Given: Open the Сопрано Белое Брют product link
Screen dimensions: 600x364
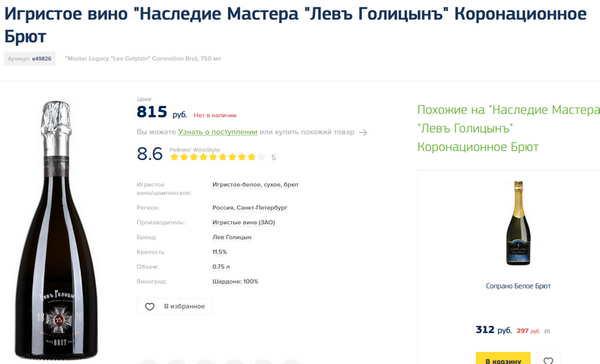Looking at the screenshot, I should click(518, 286).
